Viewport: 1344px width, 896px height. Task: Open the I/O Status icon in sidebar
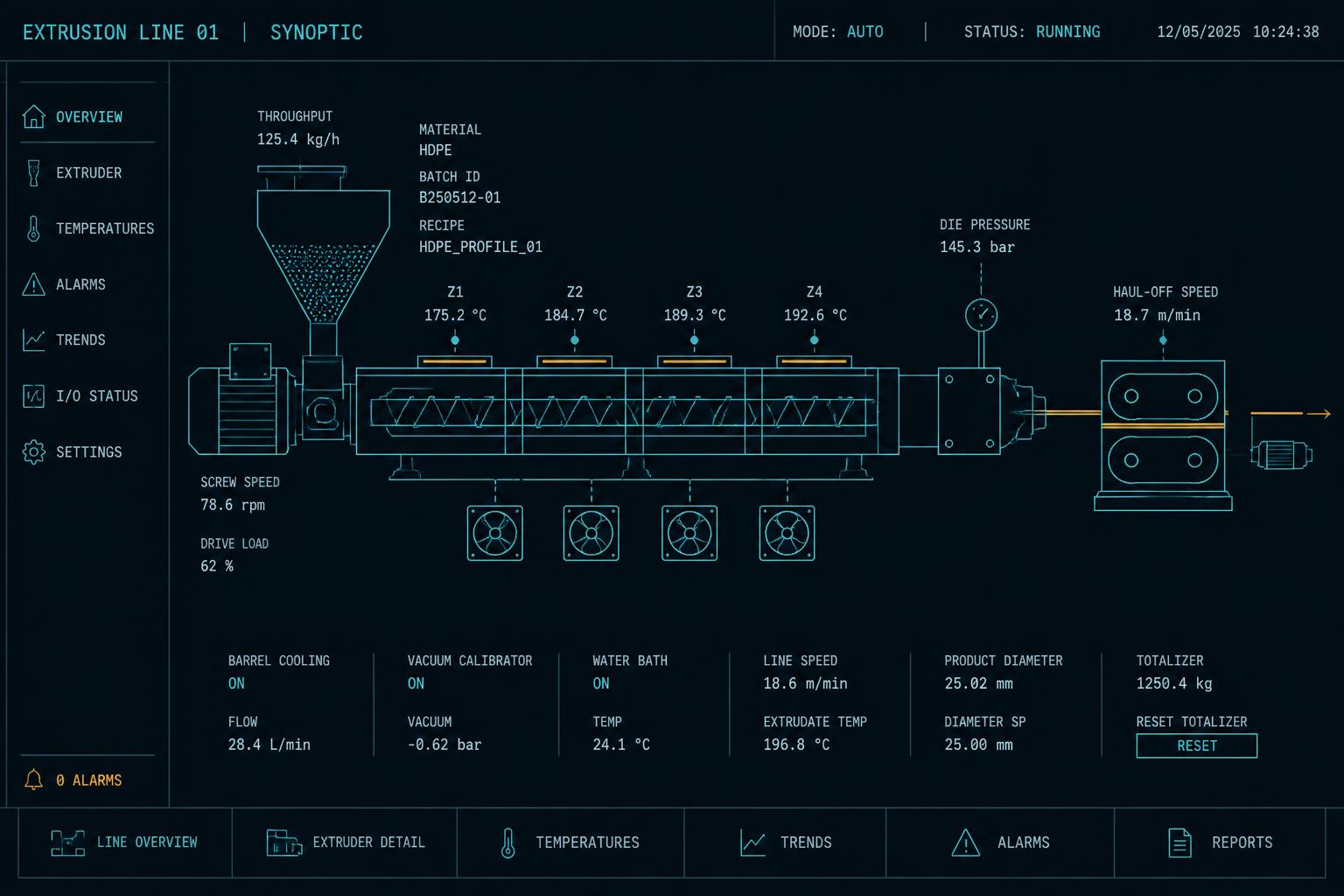tap(33, 395)
